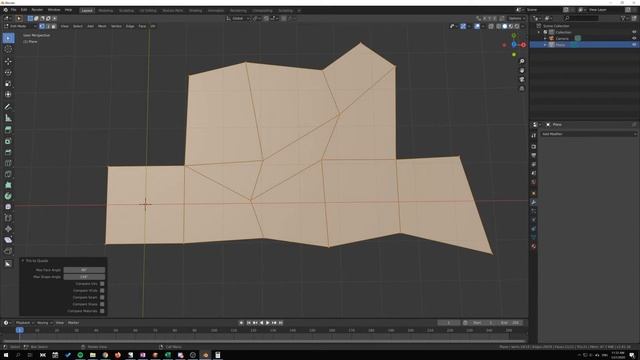Open Modifier wrench tab in Properties
The height and width of the screenshot is (360, 640).
533,202
